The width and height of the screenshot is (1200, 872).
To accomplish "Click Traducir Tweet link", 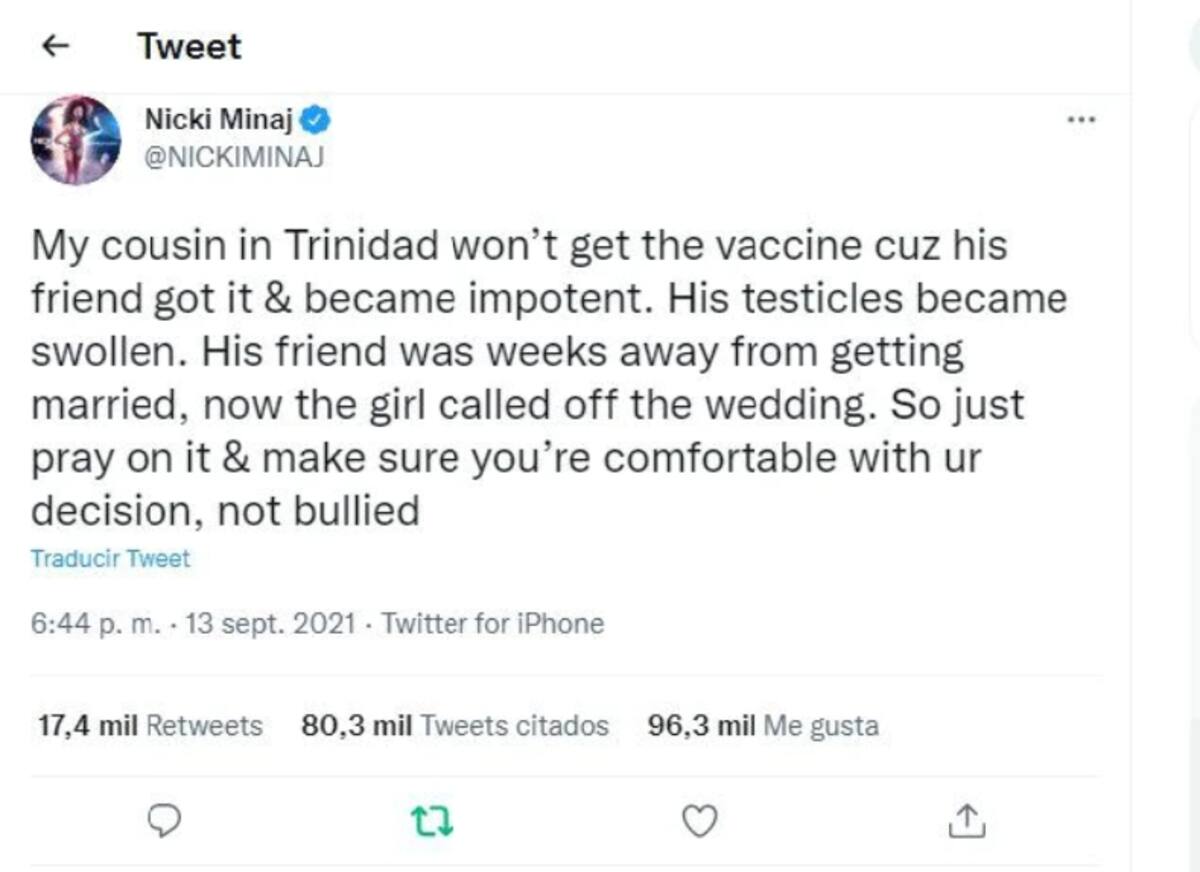I will [x=110, y=559].
